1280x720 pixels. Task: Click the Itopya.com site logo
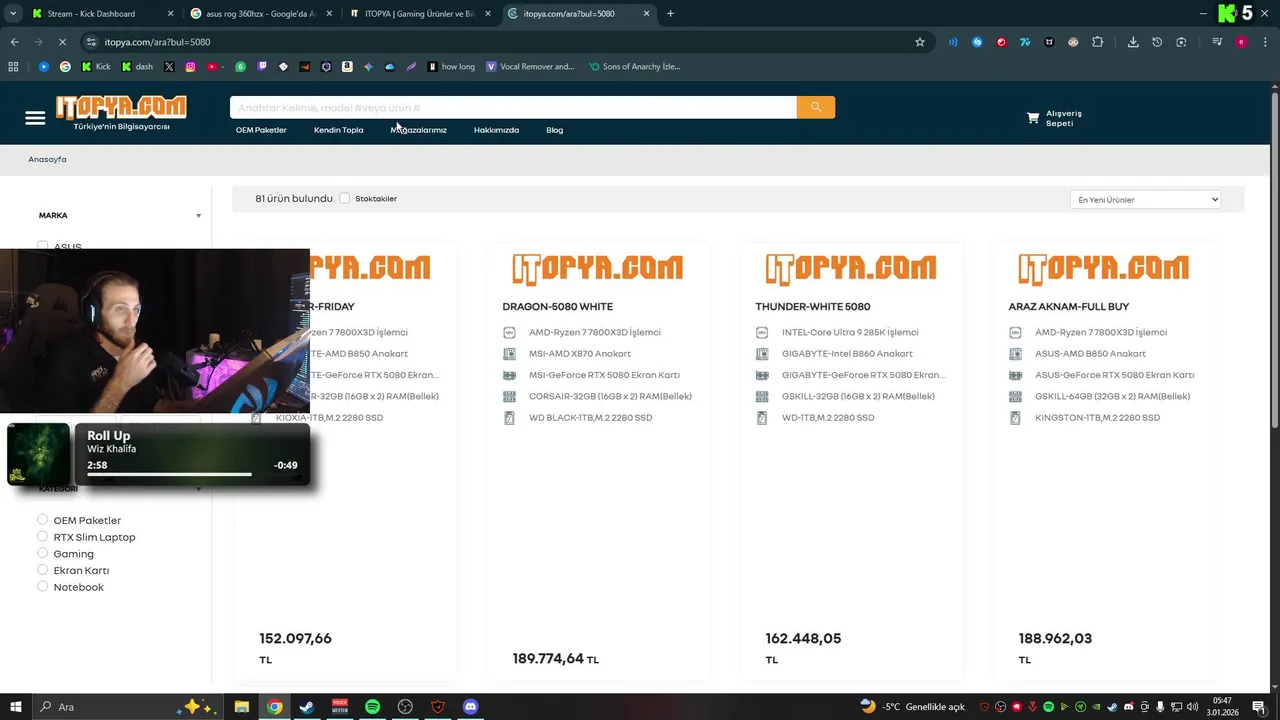(x=121, y=113)
